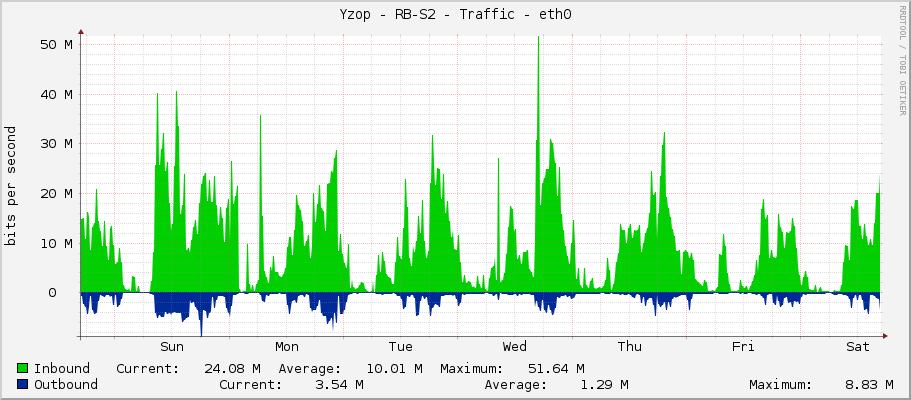Viewport: 911px width, 400px height.
Task: Click the 'Outbound' legend label
Action: tap(66, 384)
